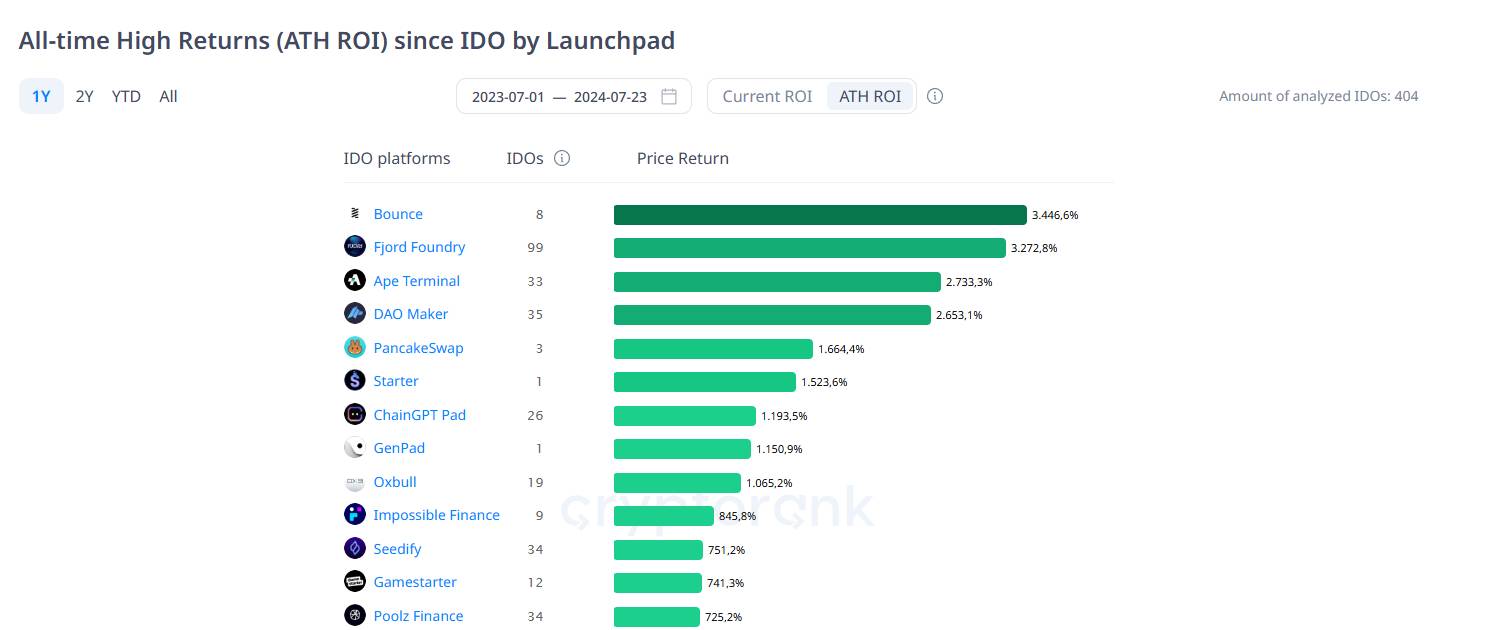Screen dimensions: 1485x630
Task: Click the GenPad 1.150,9% bar
Action: pos(682,449)
